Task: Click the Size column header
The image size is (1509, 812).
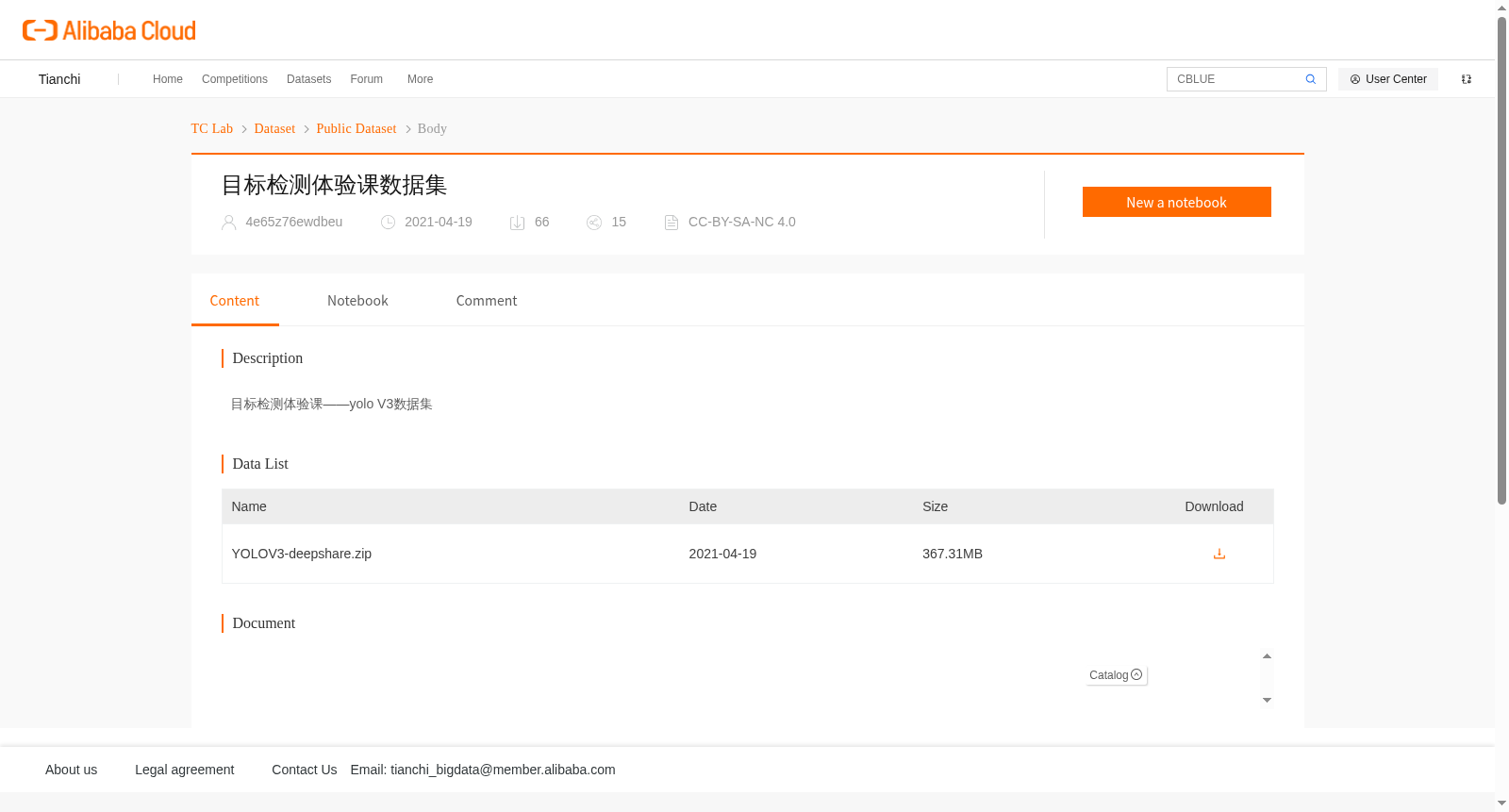Action: (935, 506)
